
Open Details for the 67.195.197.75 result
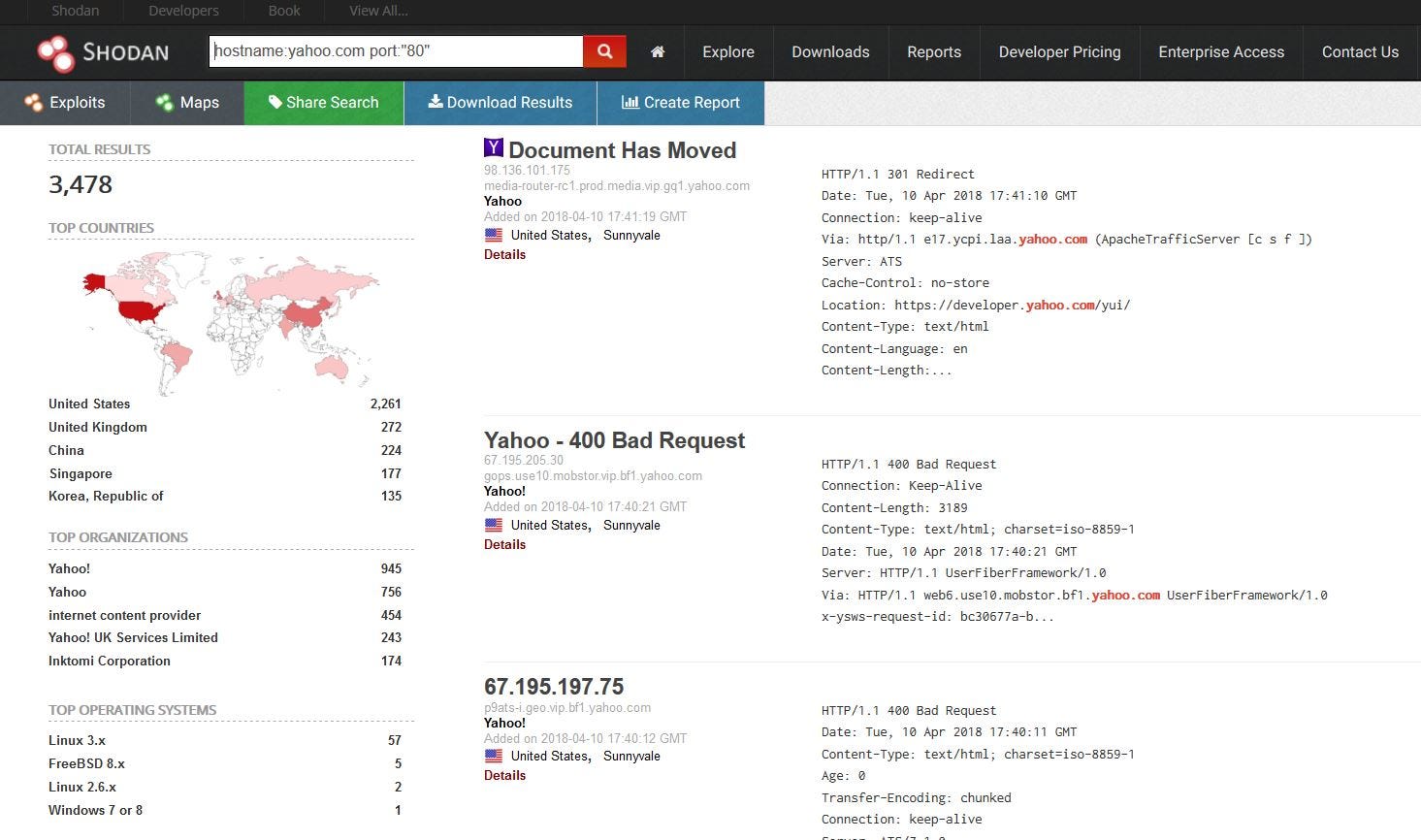(x=504, y=775)
